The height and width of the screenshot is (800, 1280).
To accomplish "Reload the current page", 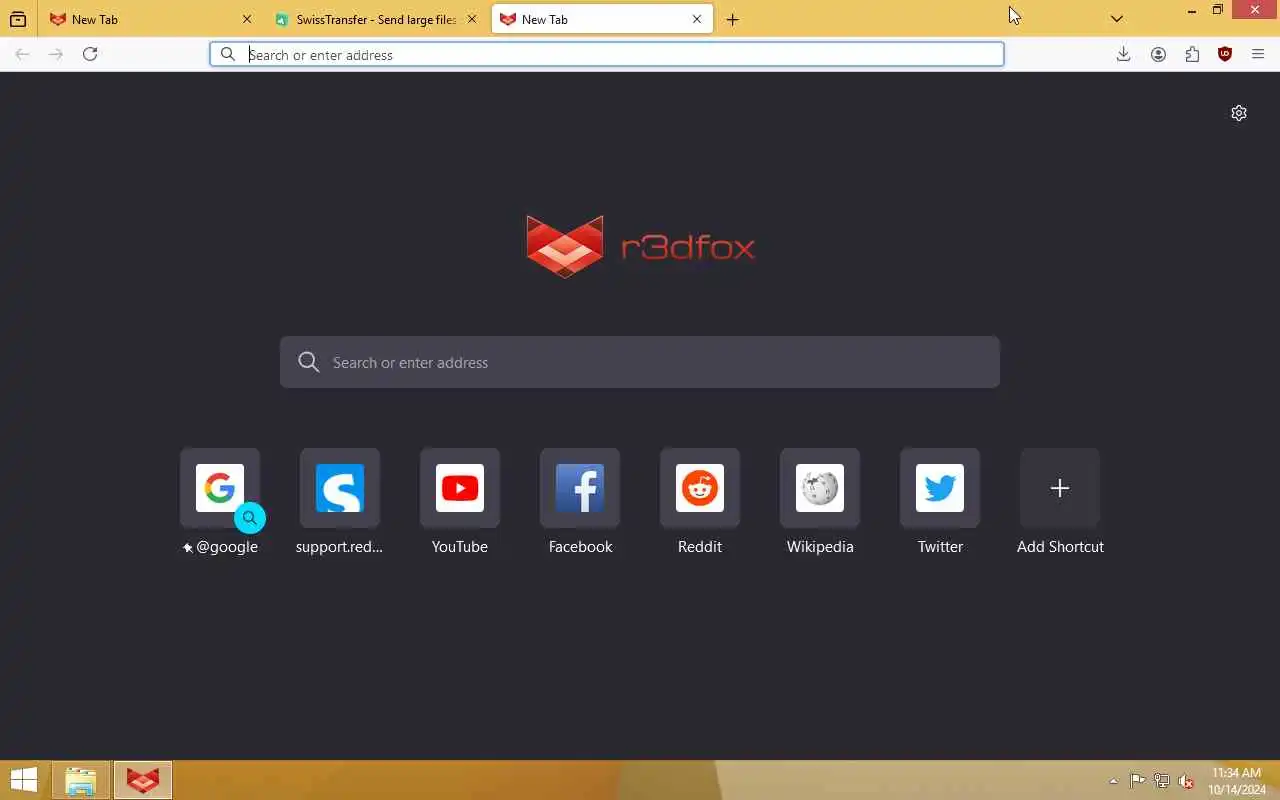I will pos(90,54).
